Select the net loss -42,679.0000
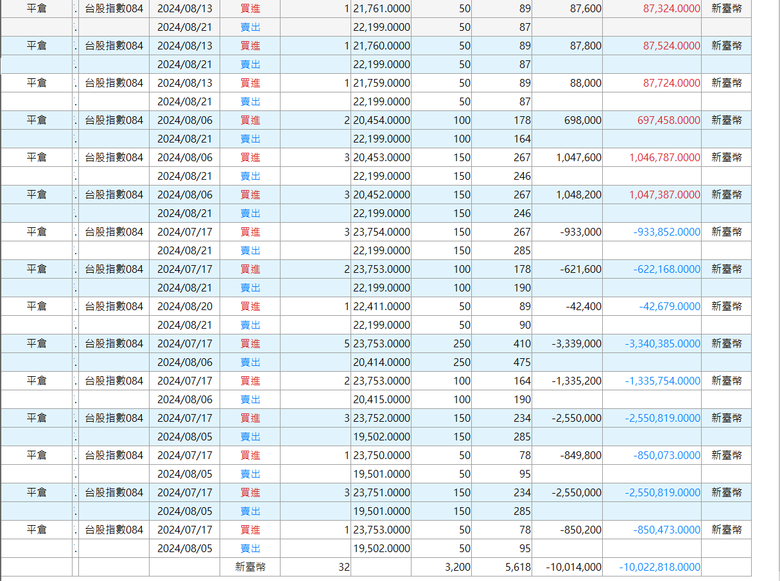Image resolution: width=780 pixels, height=581 pixels. pyautogui.click(x=670, y=306)
